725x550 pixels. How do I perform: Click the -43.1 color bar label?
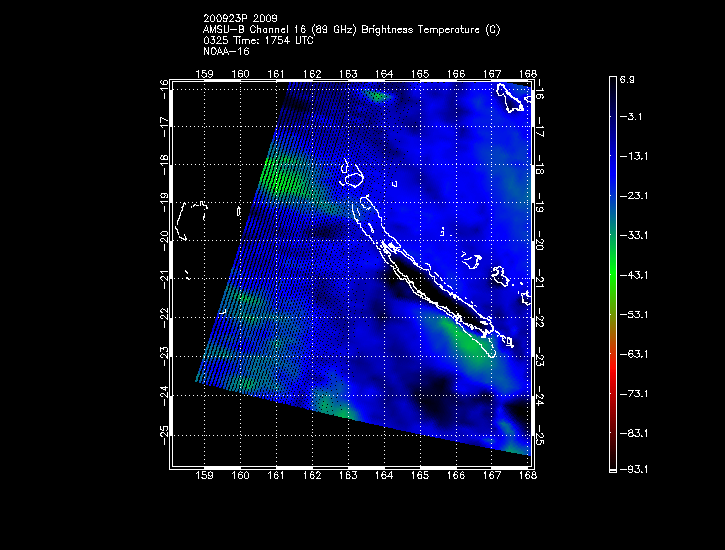(x=633, y=275)
